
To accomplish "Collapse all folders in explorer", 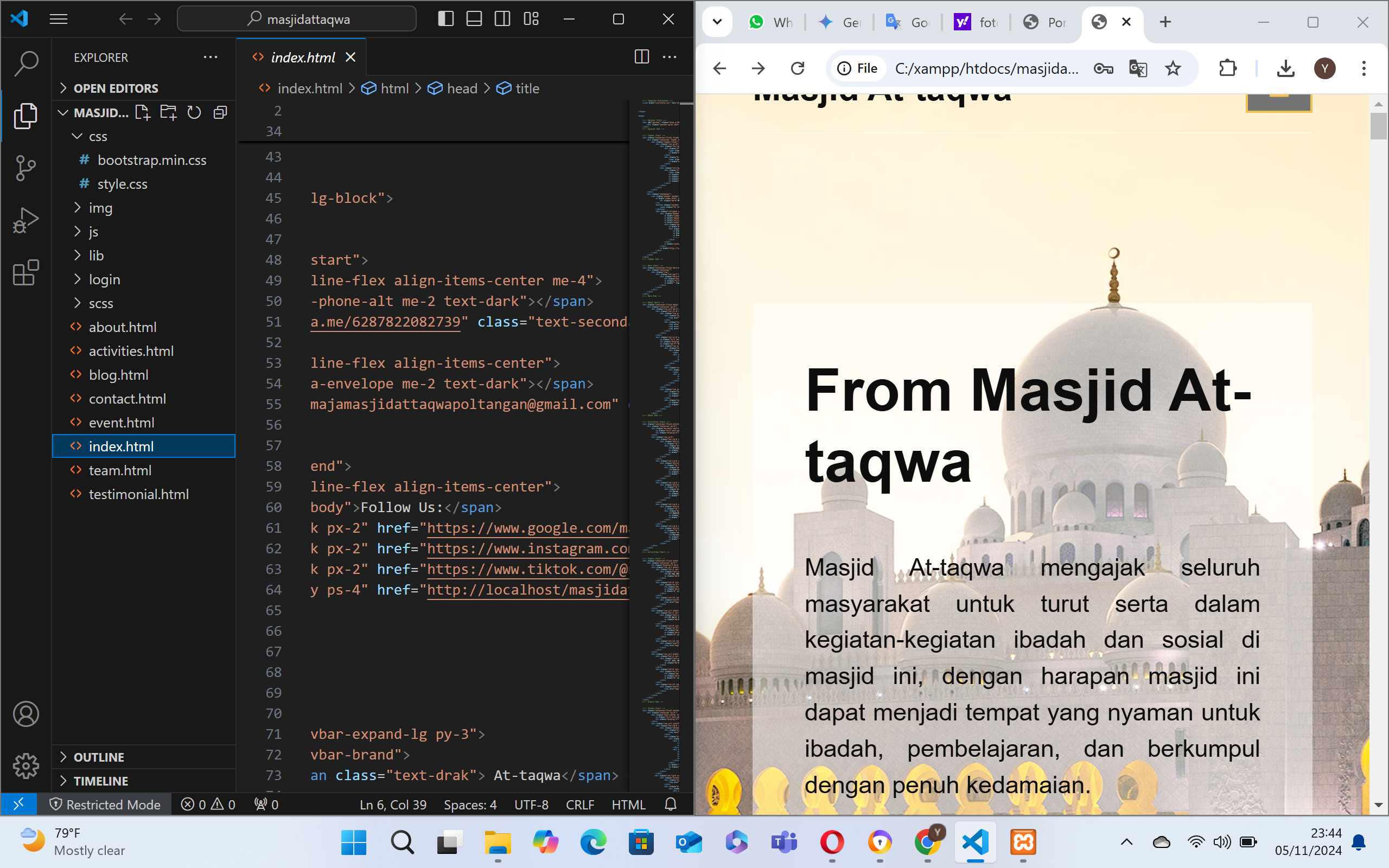I will pos(220,112).
